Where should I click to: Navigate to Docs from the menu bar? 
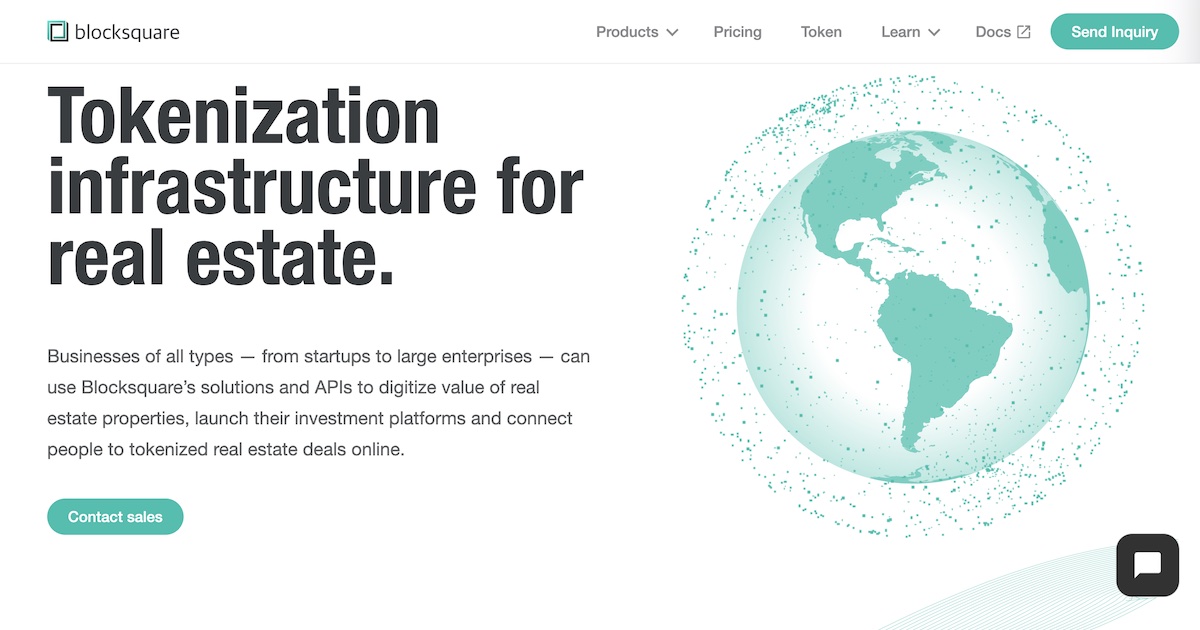pyautogui.click(x=991, y=31)
